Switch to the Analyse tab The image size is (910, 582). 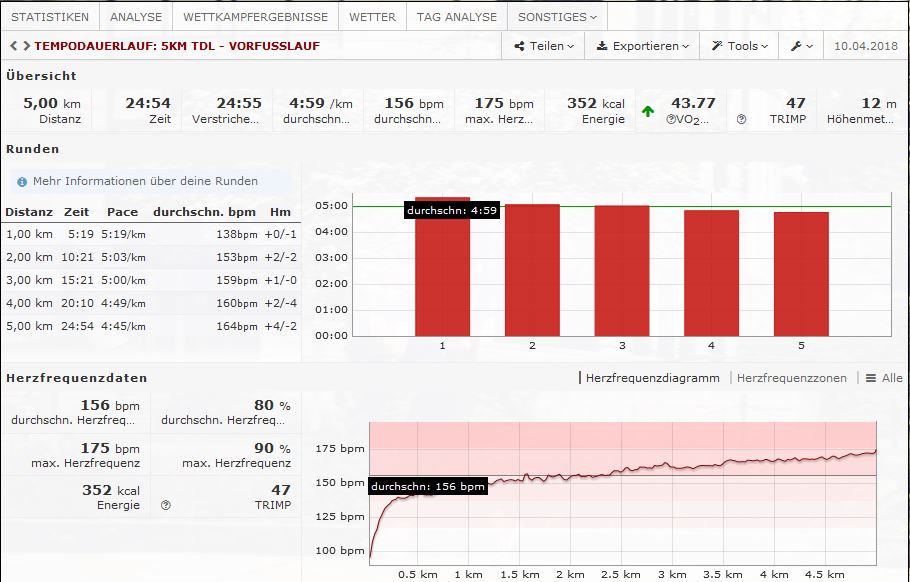point(135,17)
